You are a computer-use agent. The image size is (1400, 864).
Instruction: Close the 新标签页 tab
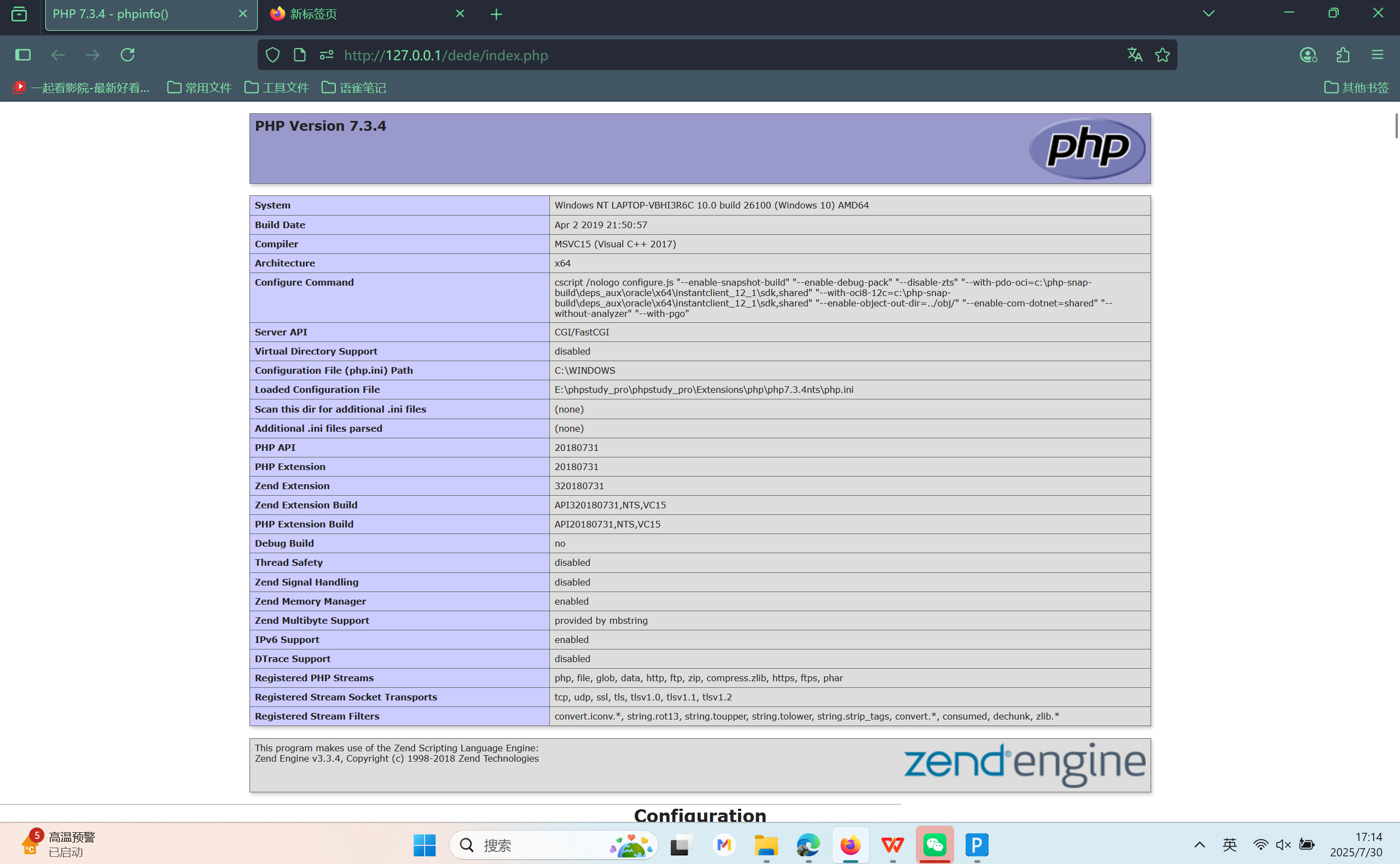(460, 14)
